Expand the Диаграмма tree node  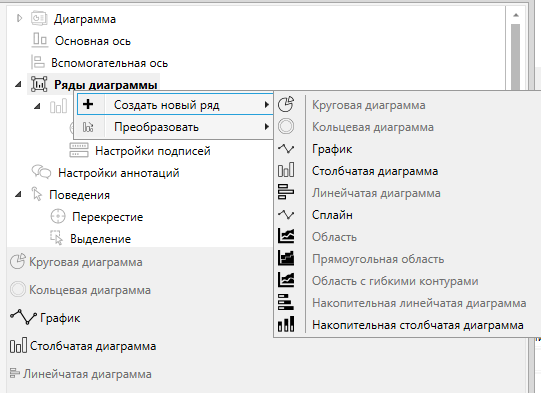19,18
